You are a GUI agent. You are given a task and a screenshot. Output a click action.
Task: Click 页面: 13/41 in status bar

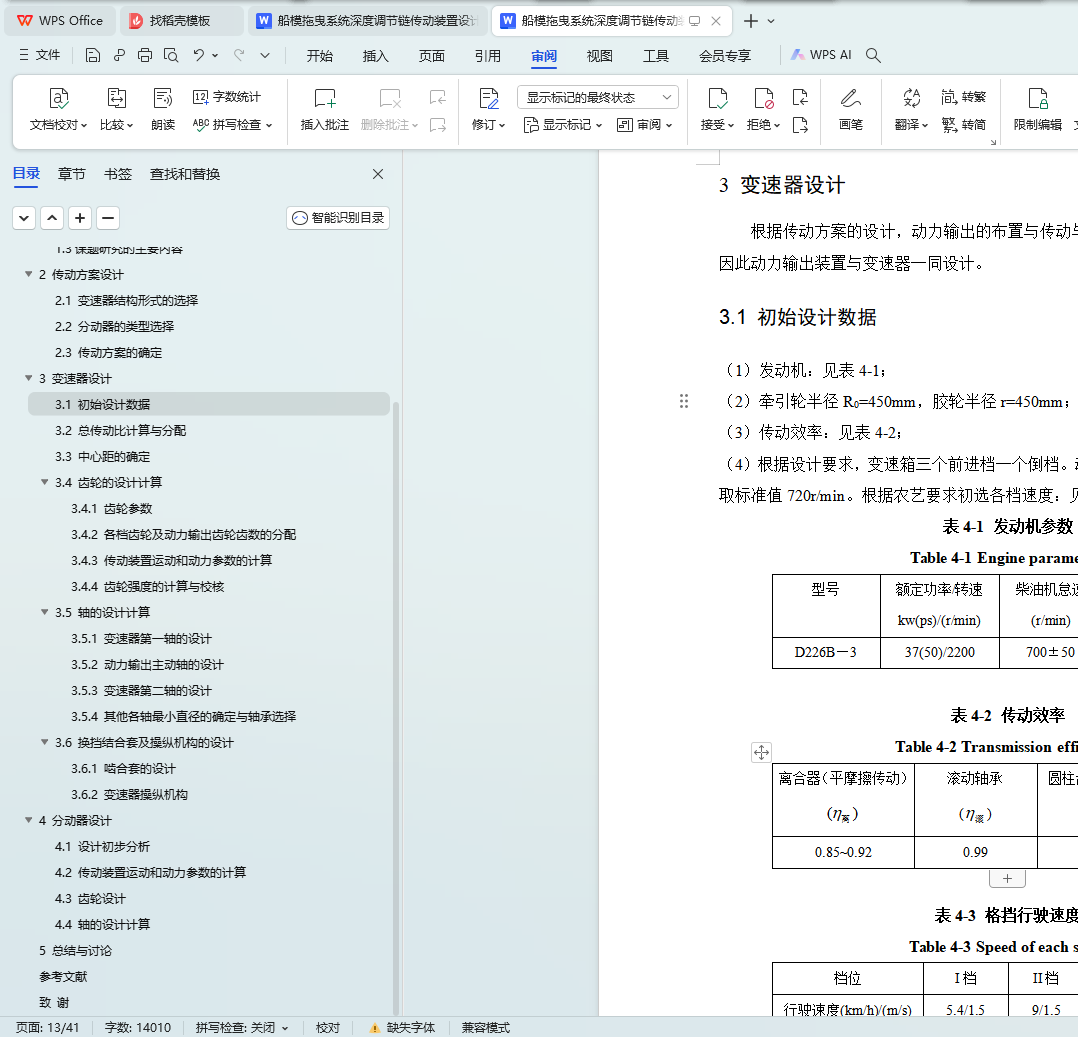tap(47, 1027)
